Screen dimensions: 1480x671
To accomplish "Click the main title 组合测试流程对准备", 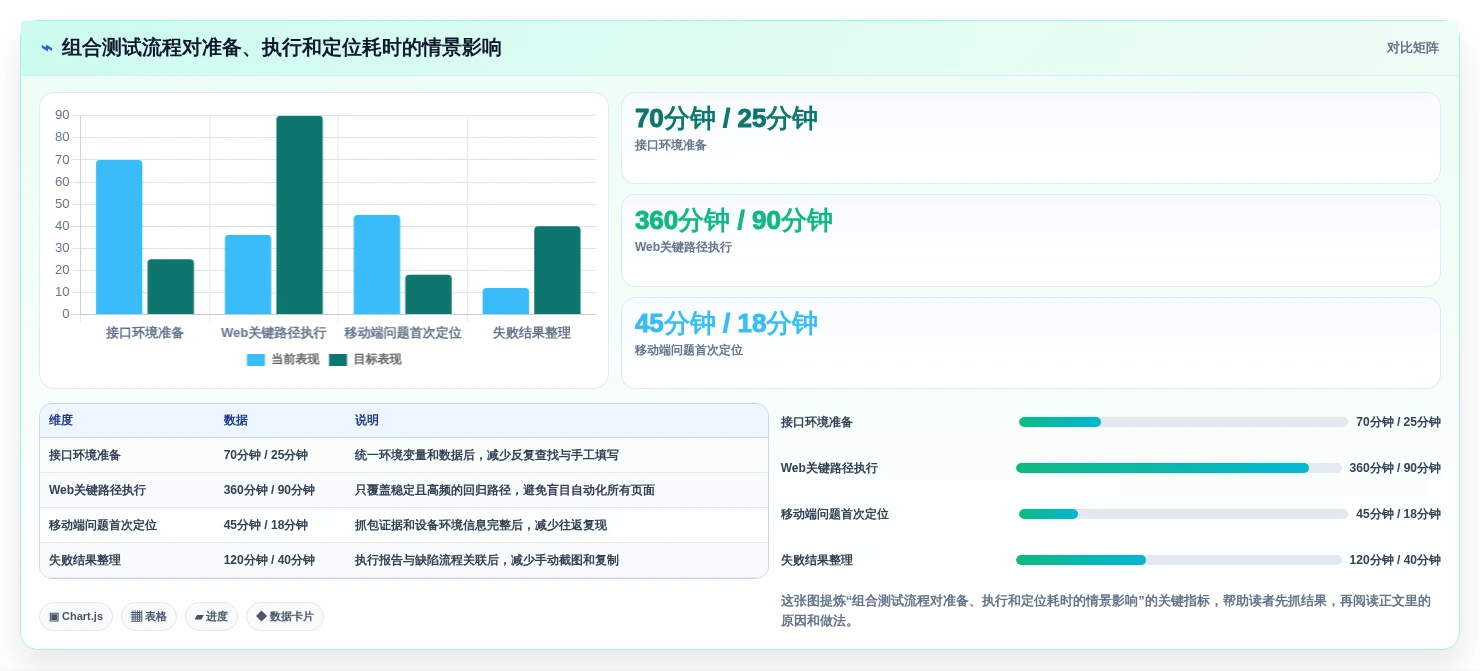I will (281, 48).
